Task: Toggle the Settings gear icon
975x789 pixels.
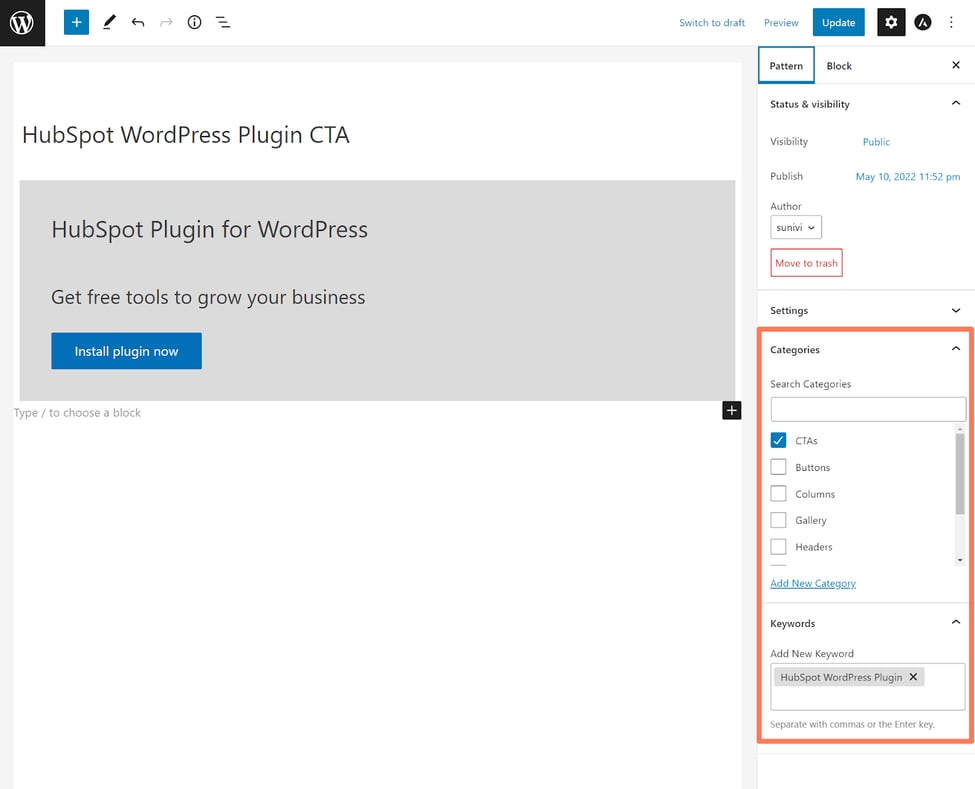Action: click(x=891, y=22)
